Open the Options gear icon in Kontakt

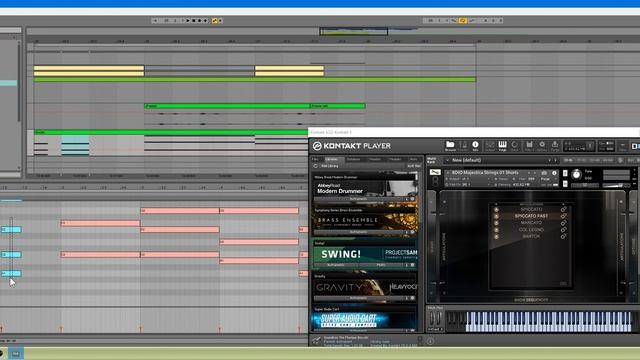[542, 145]
